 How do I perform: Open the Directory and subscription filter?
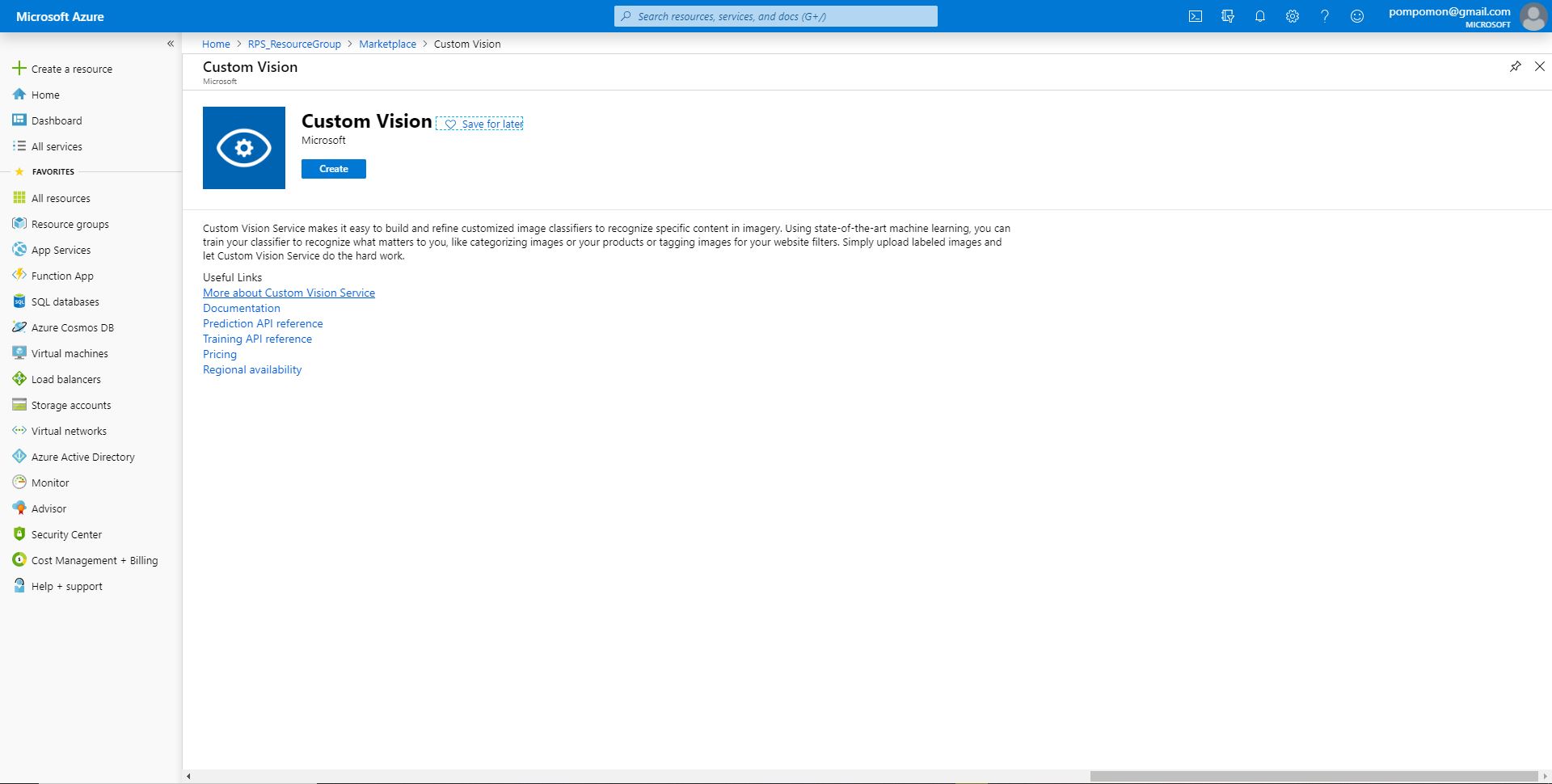1228,16
